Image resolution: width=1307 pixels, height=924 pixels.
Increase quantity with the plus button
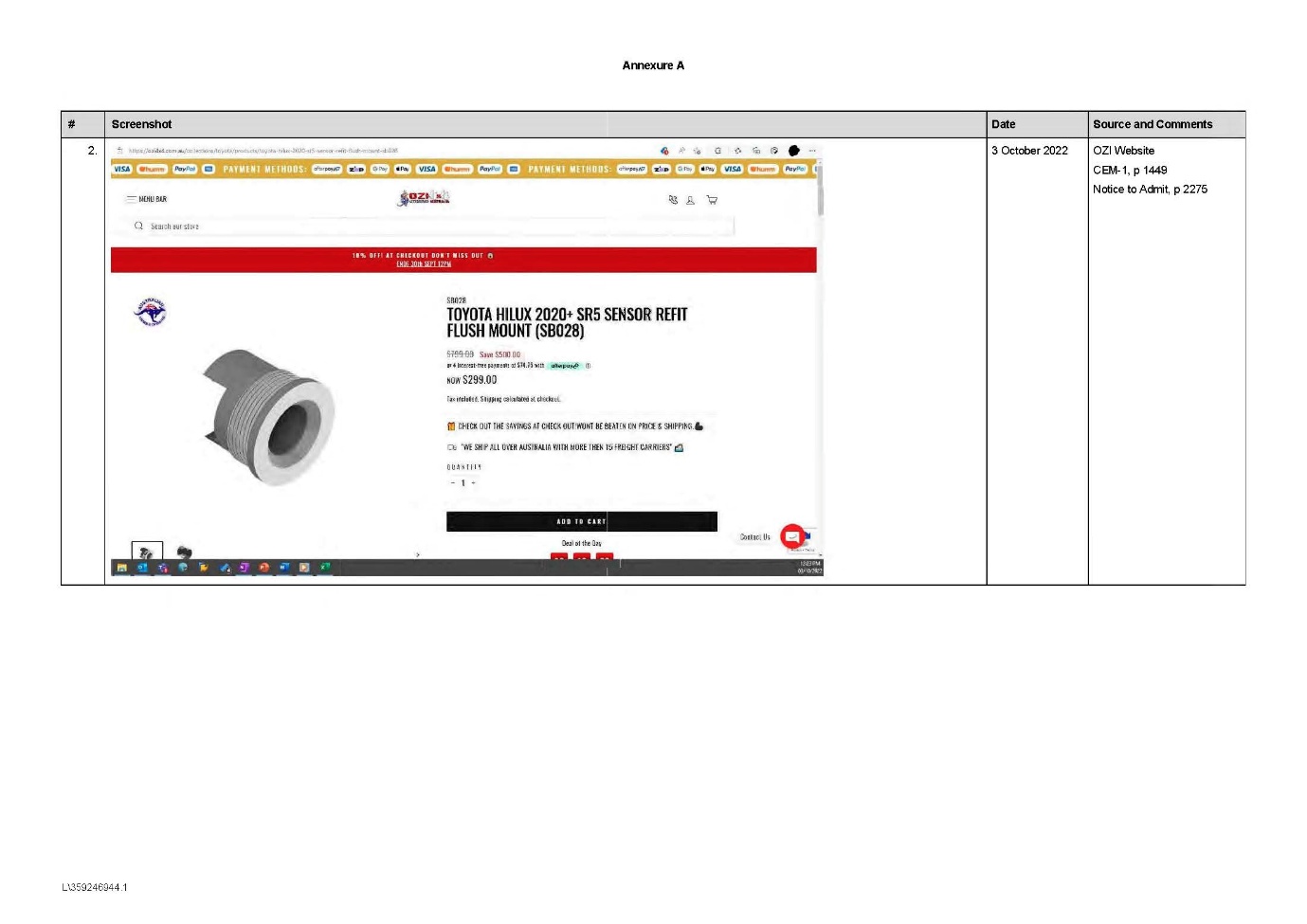[x=474, y=483]
